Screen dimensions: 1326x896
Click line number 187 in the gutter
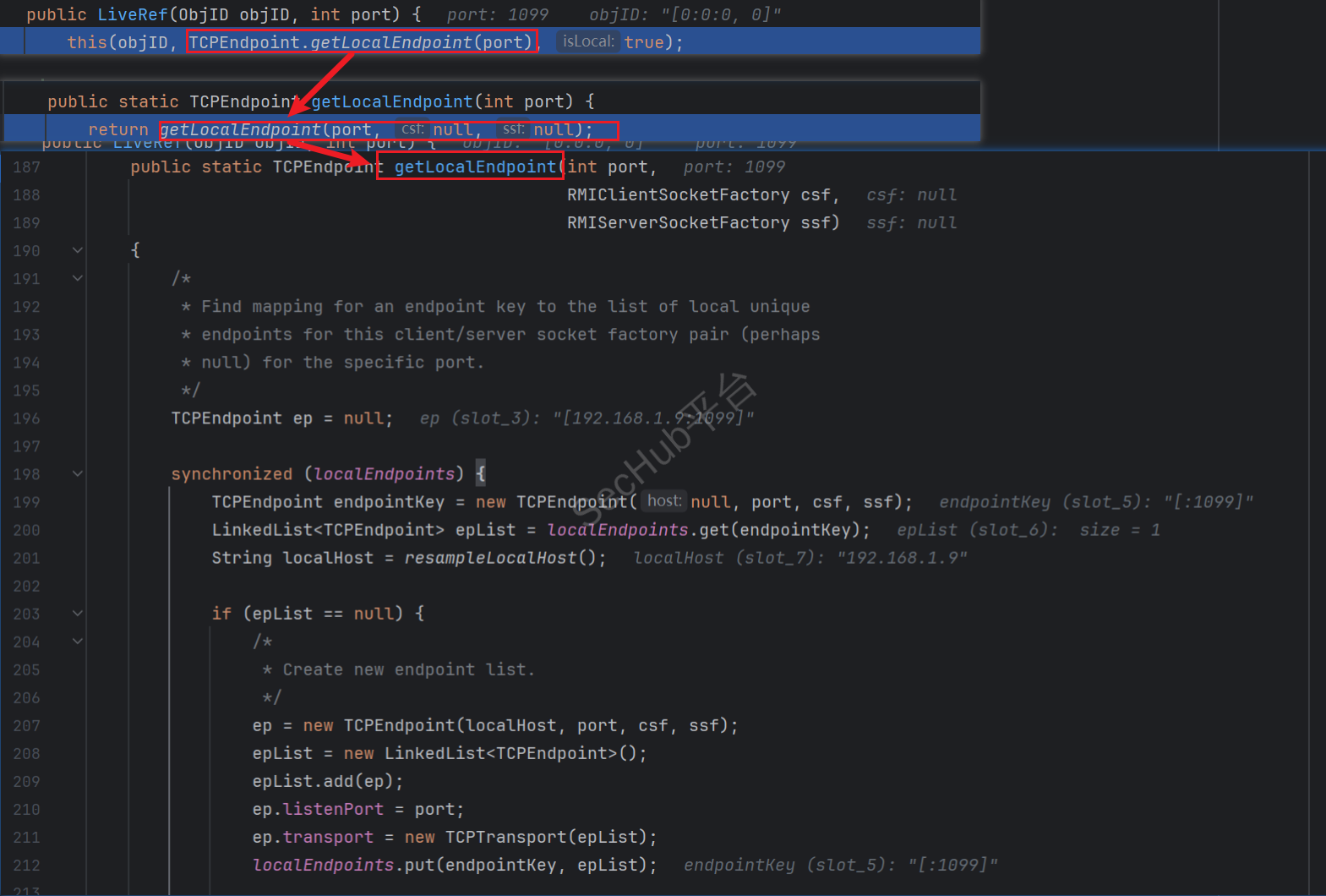(26, 167)
